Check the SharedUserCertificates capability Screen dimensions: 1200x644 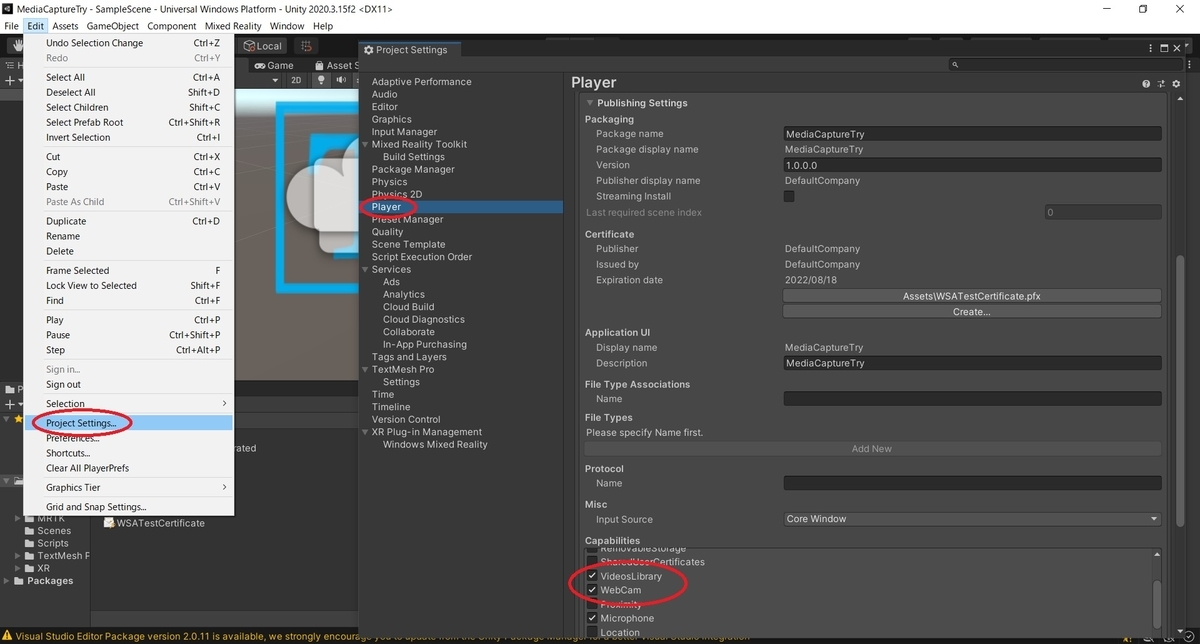pyautogui.click(x=592, y=562)
